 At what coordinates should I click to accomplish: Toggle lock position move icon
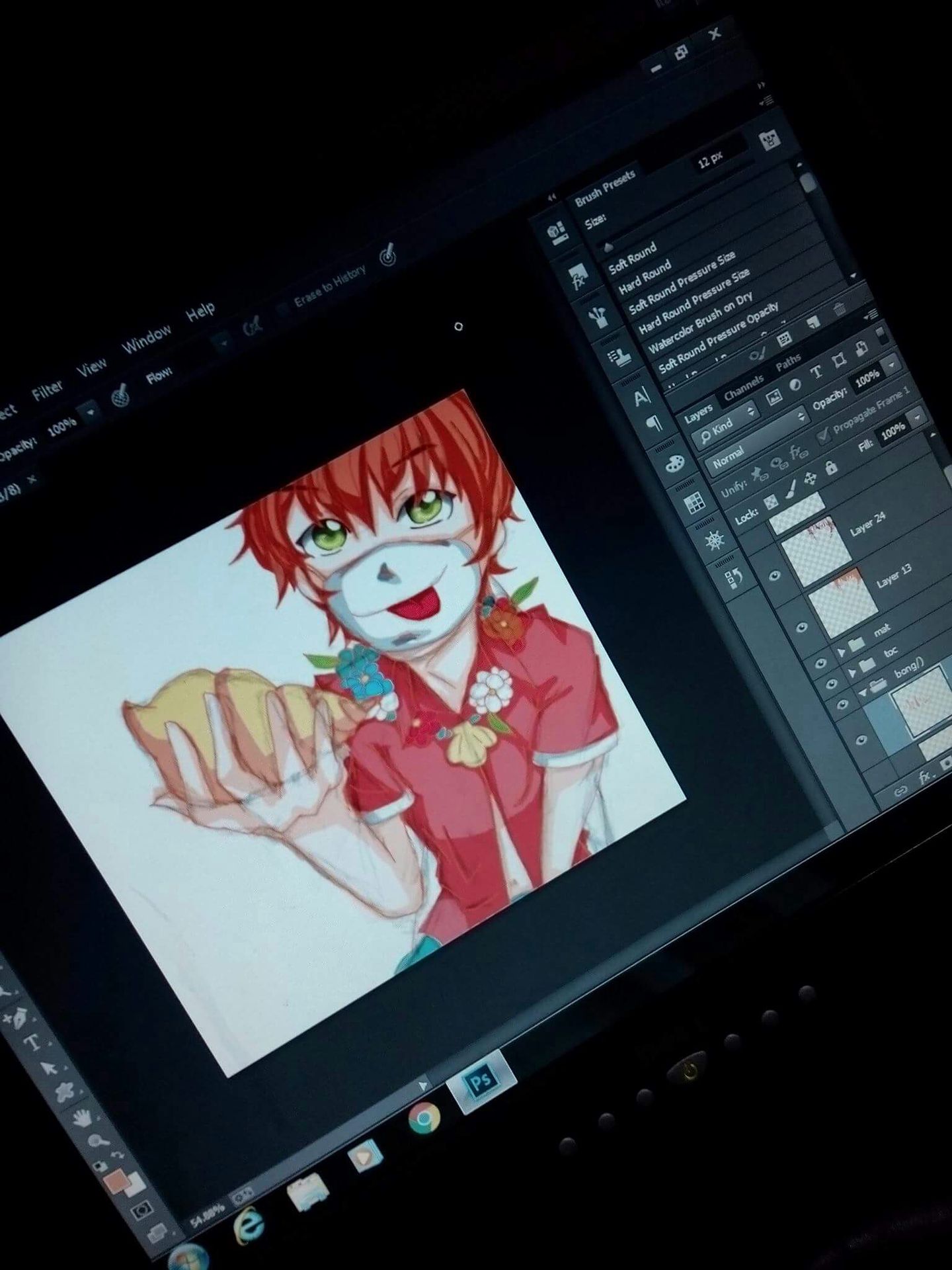pyautogui.click(x=811, y=479)
